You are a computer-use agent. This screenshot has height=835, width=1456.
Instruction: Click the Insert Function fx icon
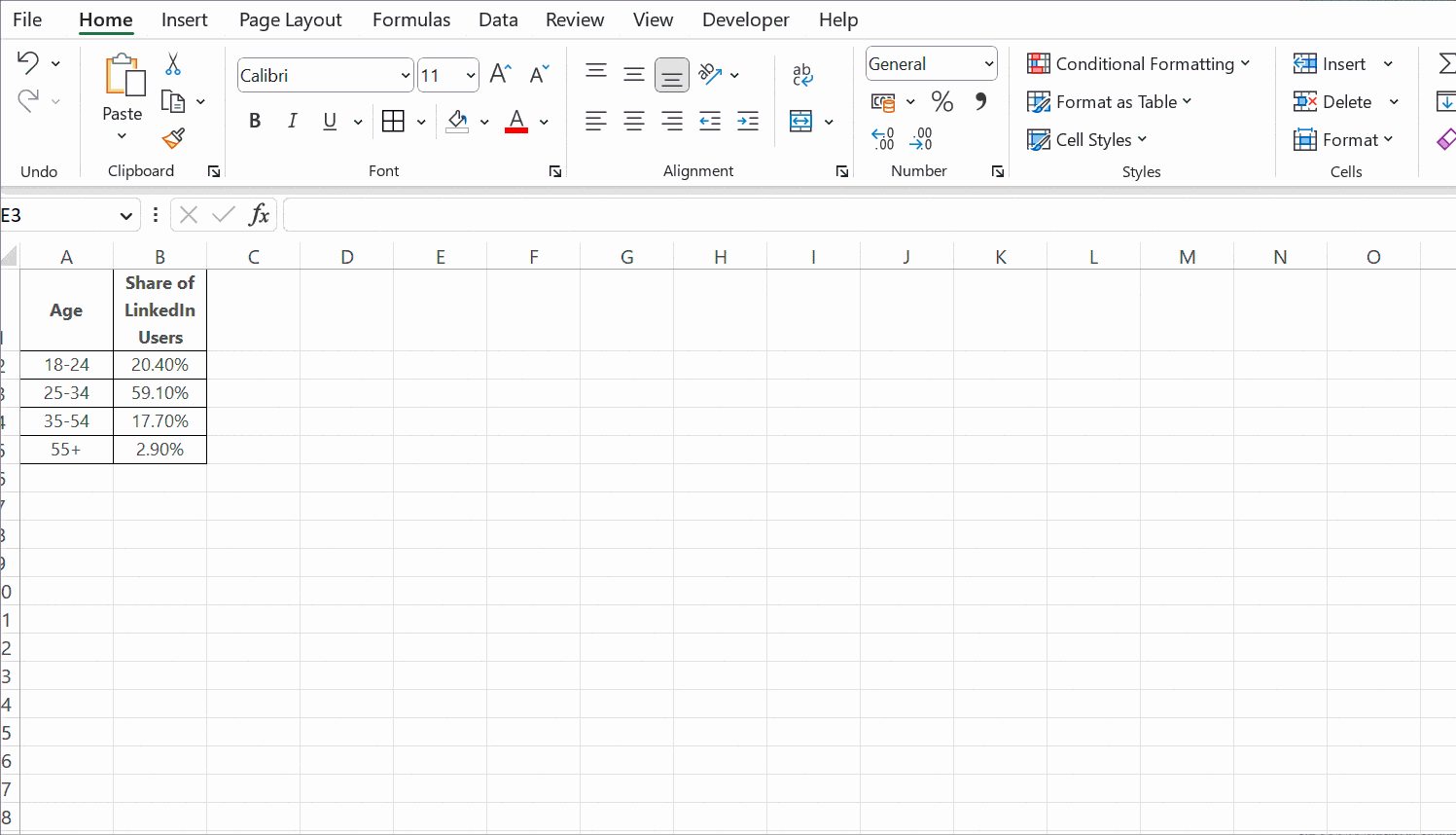(259, 215)
